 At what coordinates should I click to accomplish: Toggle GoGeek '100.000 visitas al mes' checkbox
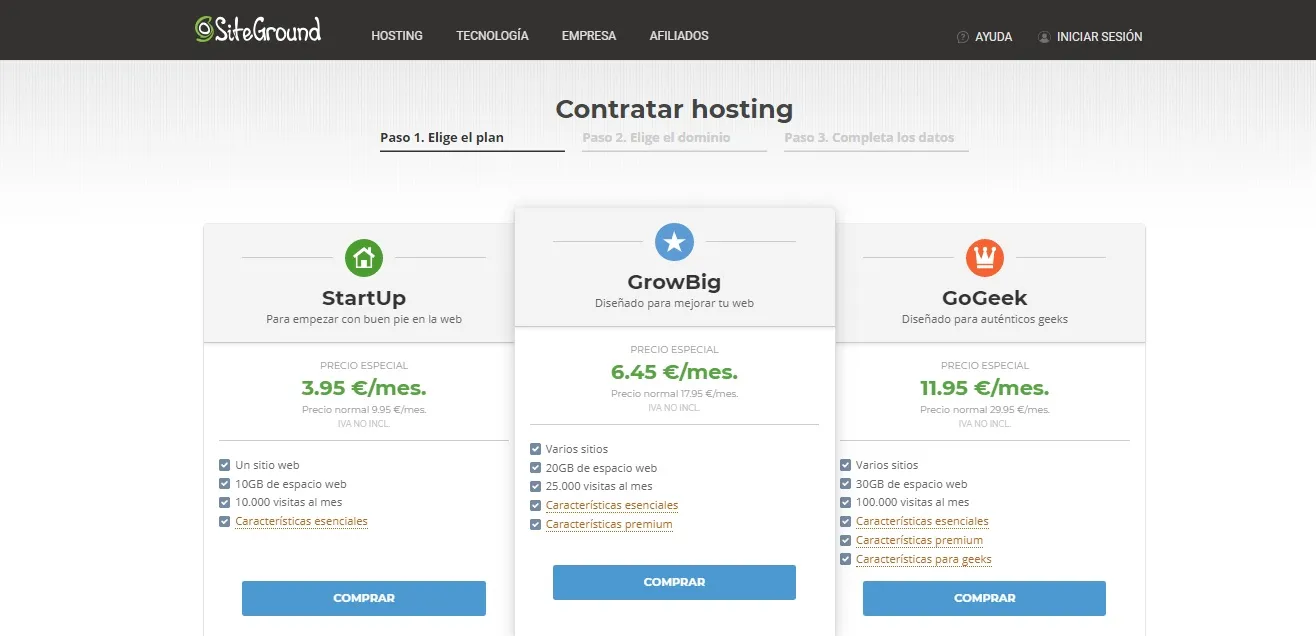click(846, 503)
